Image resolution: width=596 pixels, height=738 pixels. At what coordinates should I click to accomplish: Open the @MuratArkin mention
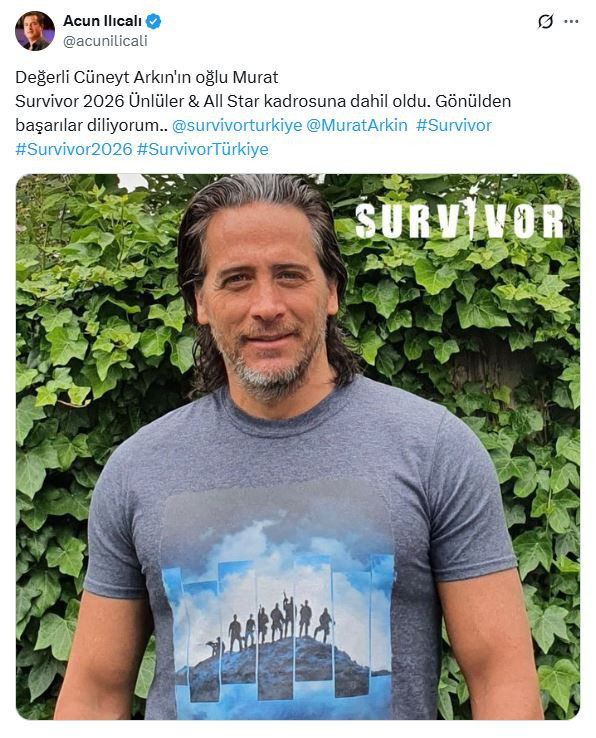click(x=356, y=125)
